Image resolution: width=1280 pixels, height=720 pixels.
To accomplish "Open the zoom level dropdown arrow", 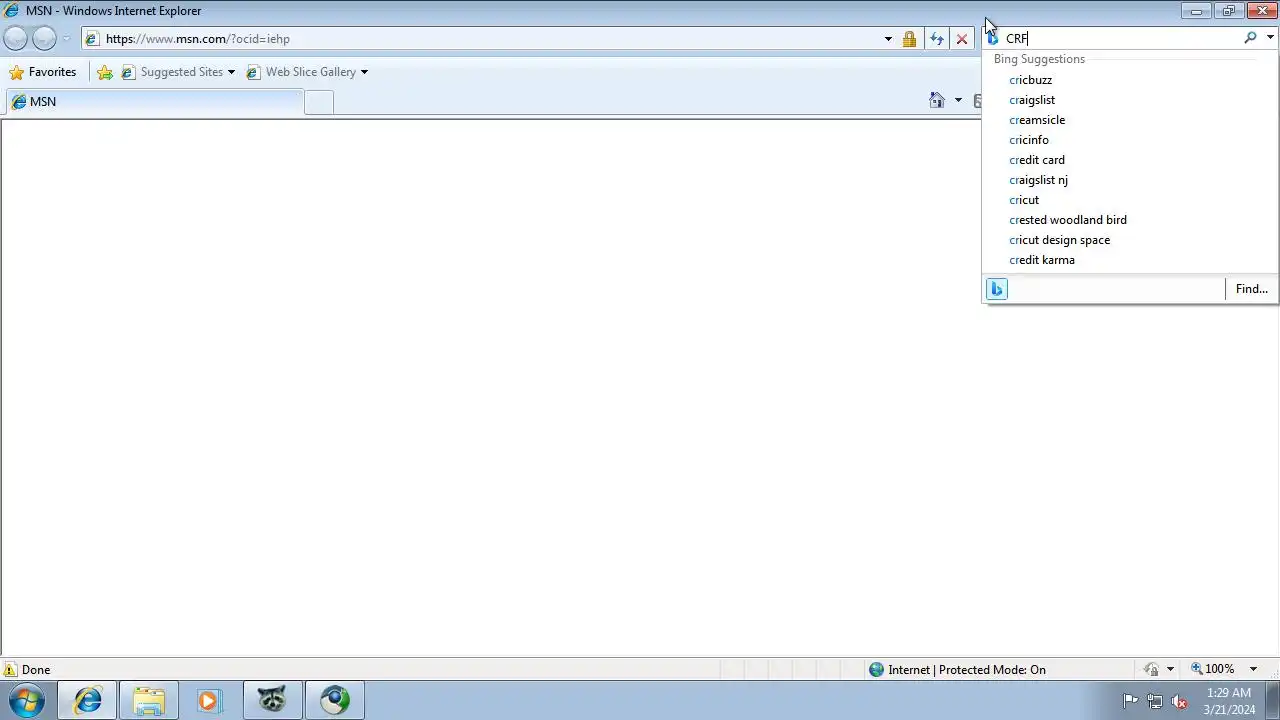I will click(1253, 669).
